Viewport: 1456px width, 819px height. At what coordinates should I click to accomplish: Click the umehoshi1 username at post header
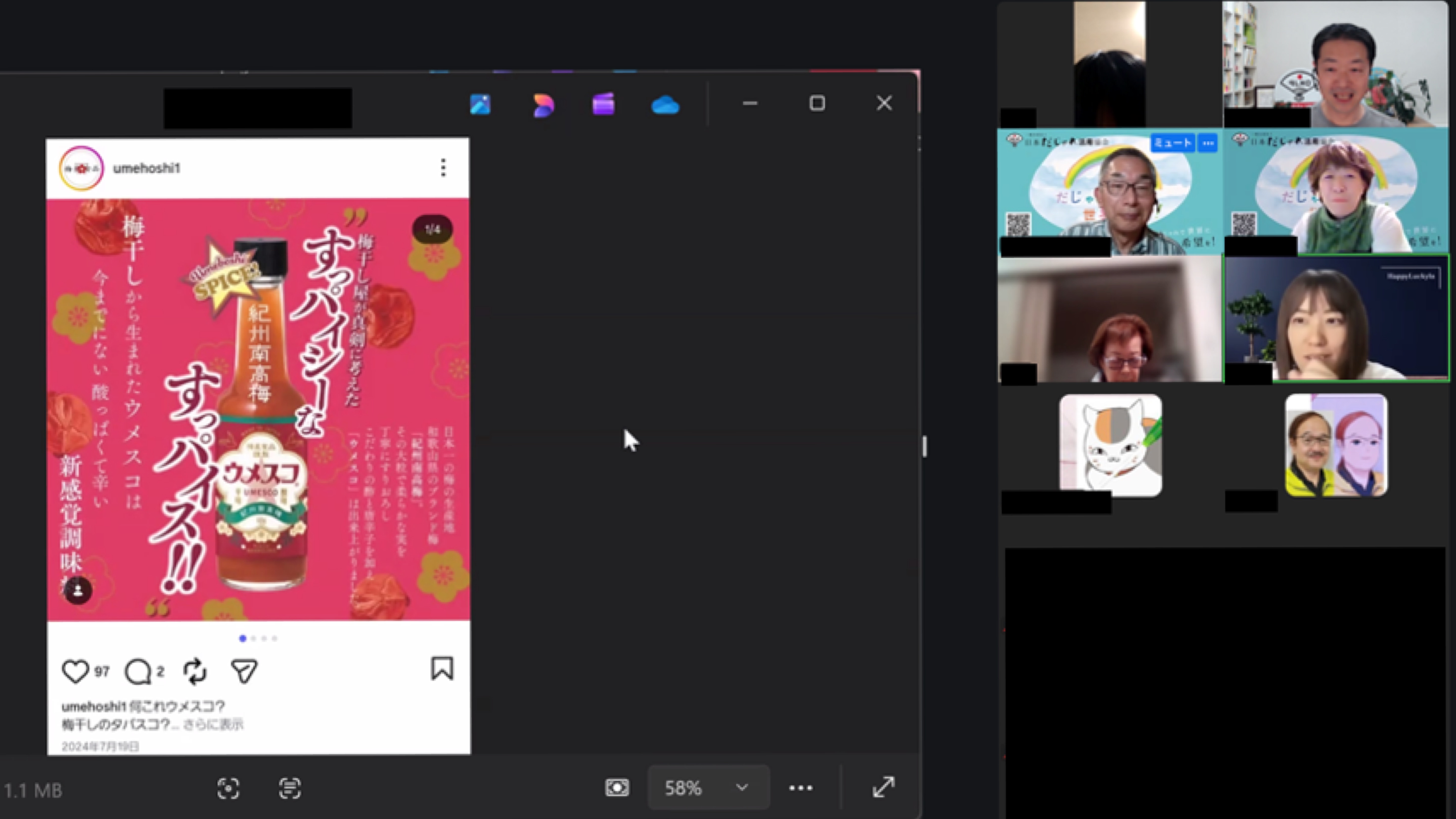(146, 168)
